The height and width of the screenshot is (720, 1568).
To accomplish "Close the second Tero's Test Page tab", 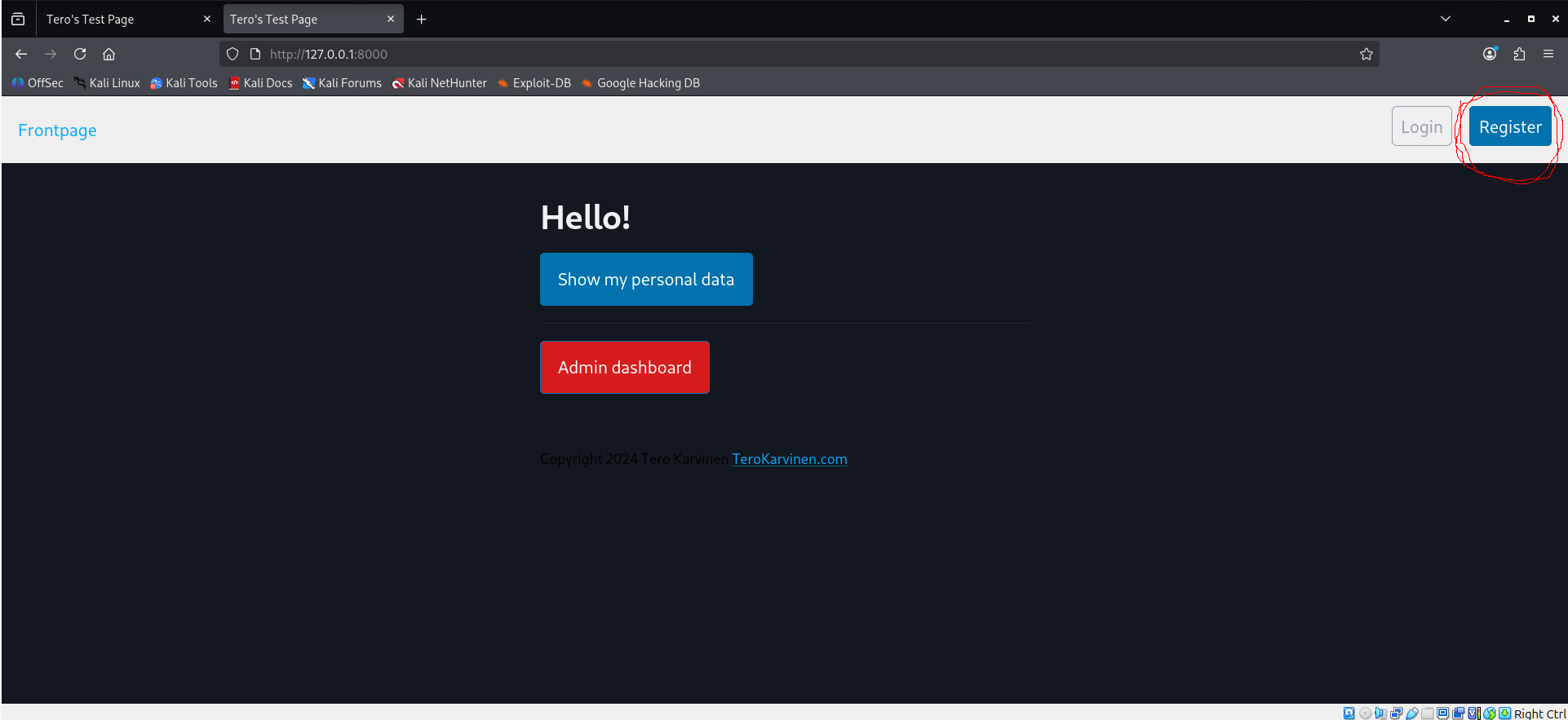I will click(391, 19).
